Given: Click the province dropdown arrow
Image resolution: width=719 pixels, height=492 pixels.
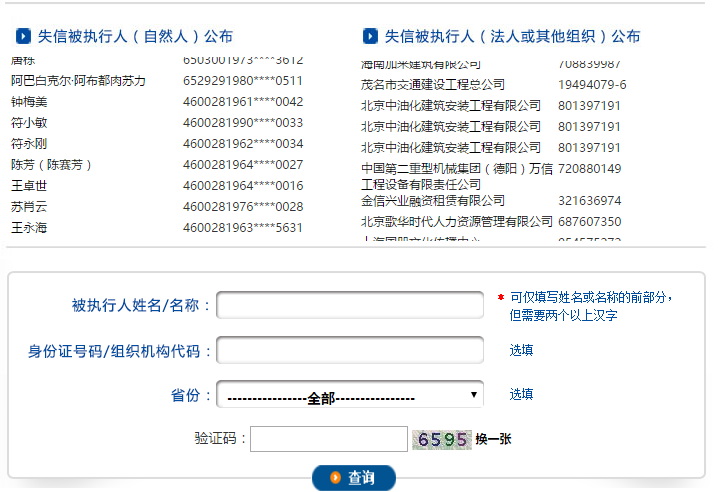Looking at the screenshot, I should pyautogui.click(x=474, y=395).
